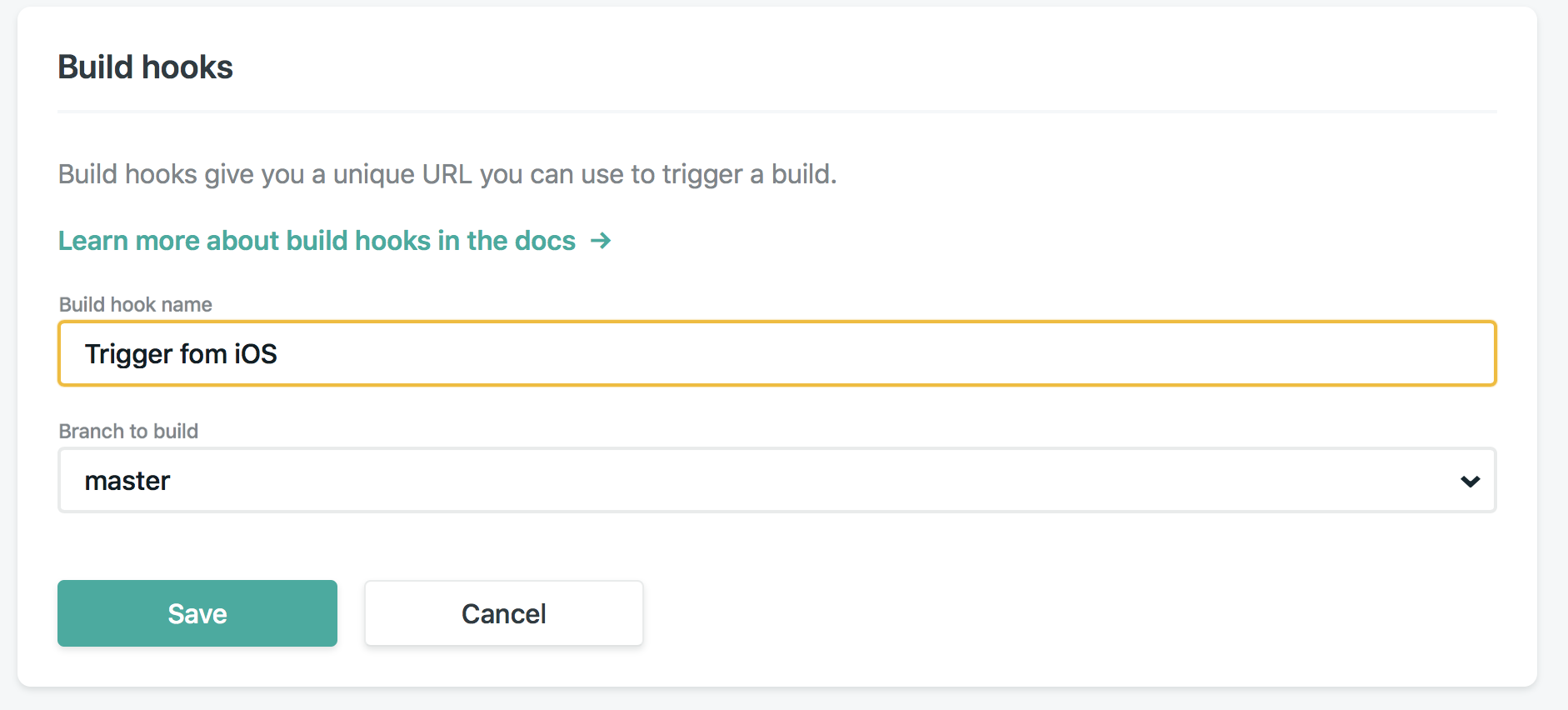This screenshot has height=710, width=1568.
Task: Click the Build hooks heading
Action: point(145,67)
